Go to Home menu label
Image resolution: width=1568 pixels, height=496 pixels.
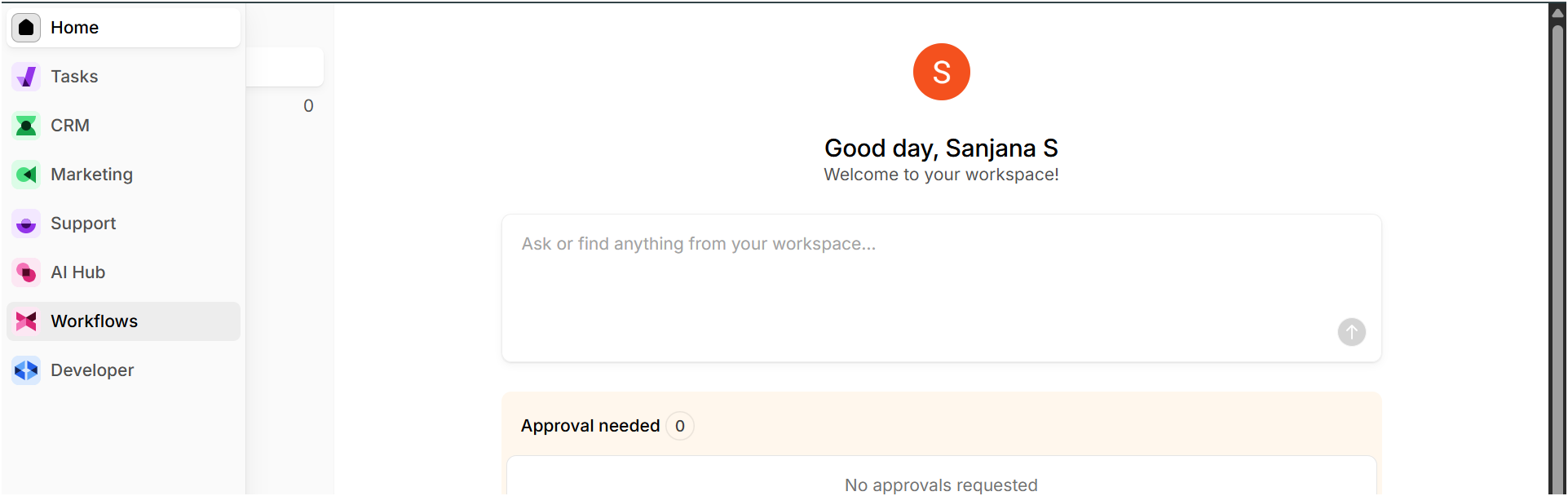[x=74, y=28]
